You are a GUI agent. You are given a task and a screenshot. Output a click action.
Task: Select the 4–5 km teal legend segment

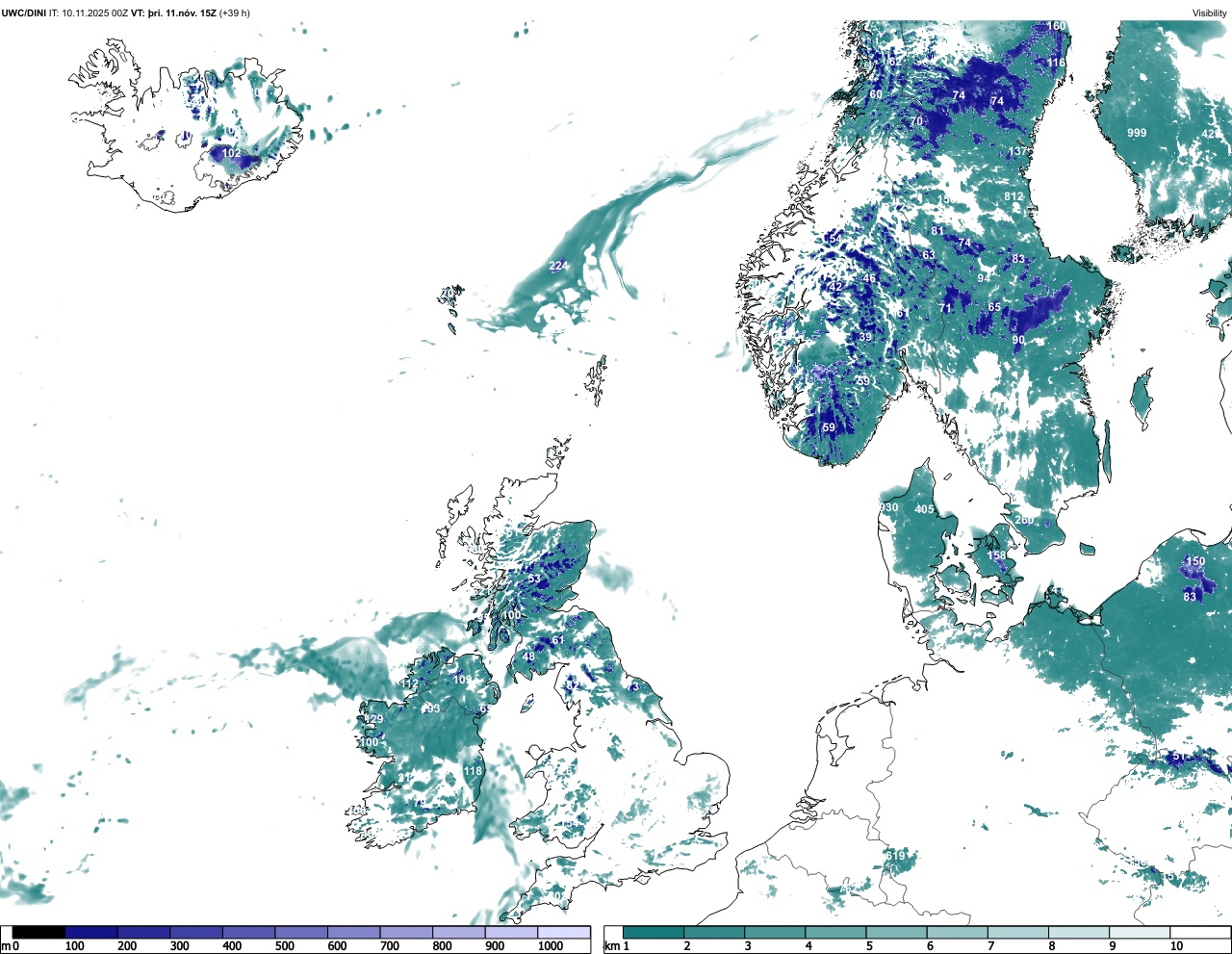(x=835, y=932)
